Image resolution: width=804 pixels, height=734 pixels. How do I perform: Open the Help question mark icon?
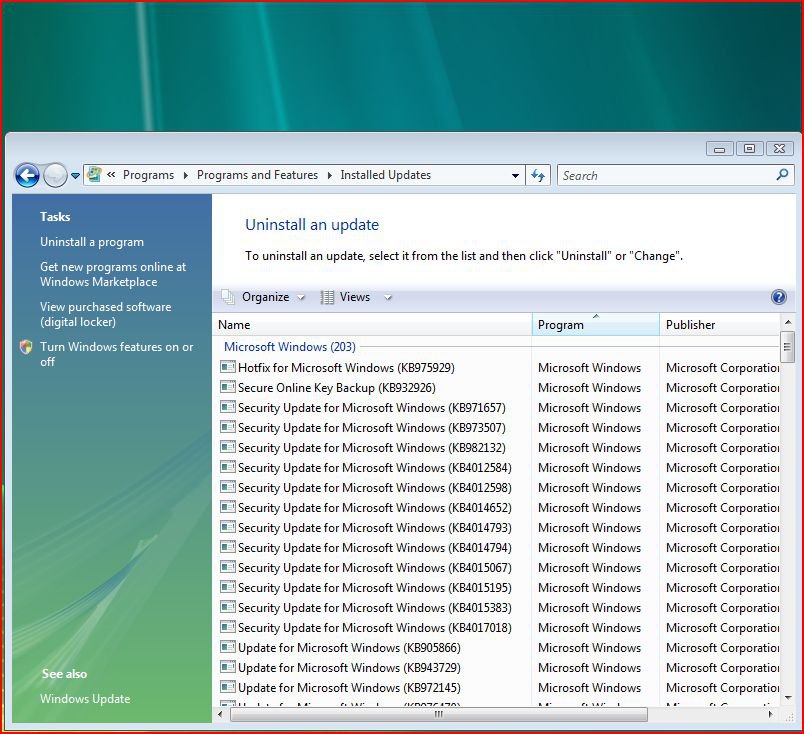pos(778,297)
